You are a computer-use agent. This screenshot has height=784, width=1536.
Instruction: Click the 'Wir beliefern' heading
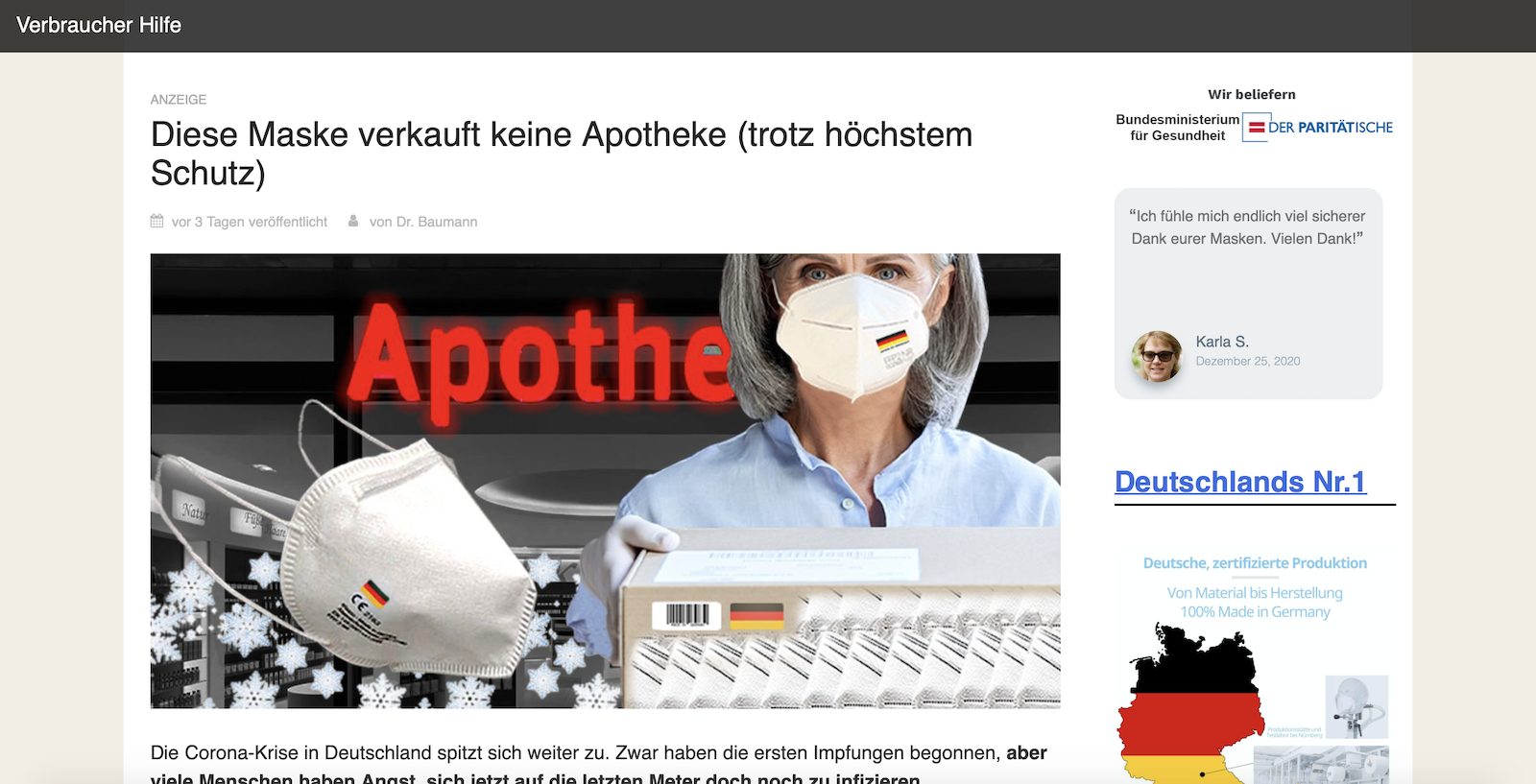(x=1252, y=94)
